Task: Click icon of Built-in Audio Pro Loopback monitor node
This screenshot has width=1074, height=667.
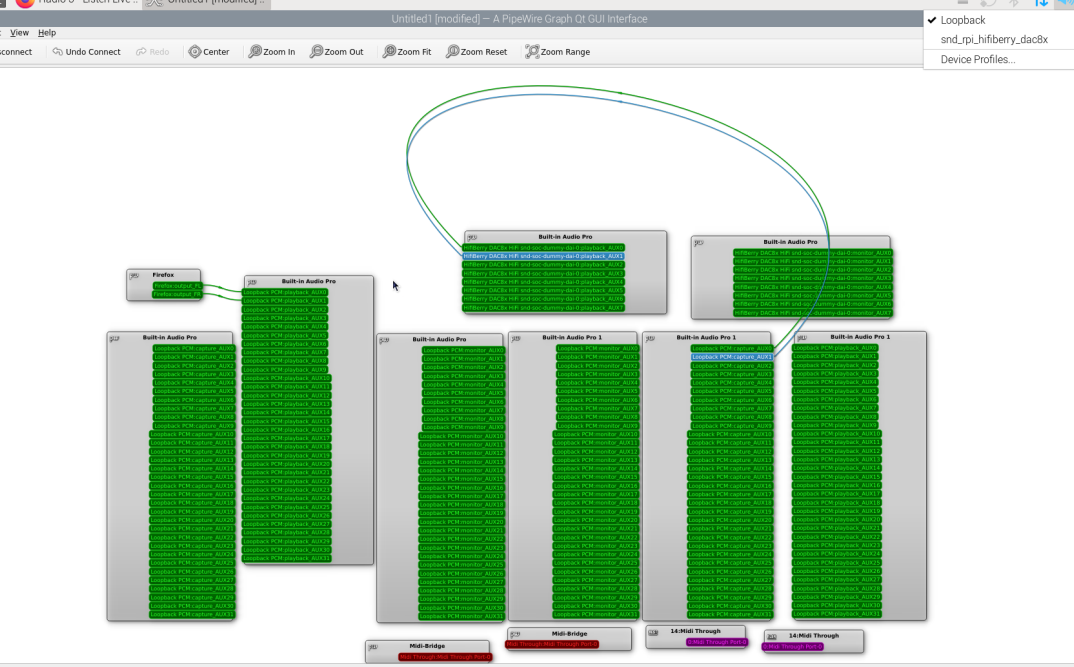Action: point(384,340)
